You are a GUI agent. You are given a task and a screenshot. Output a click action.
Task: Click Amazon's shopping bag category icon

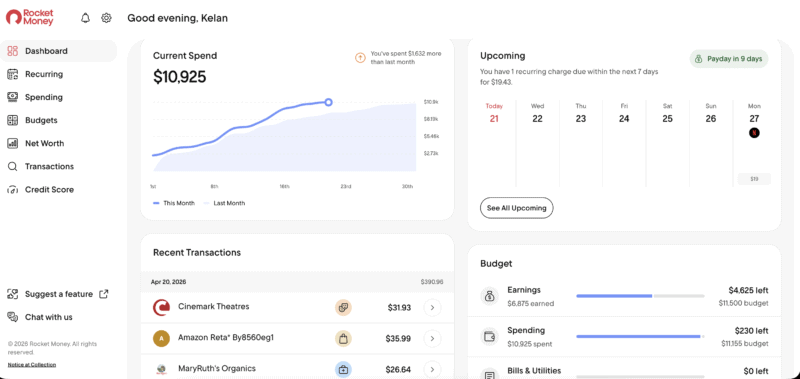(343, 338)
